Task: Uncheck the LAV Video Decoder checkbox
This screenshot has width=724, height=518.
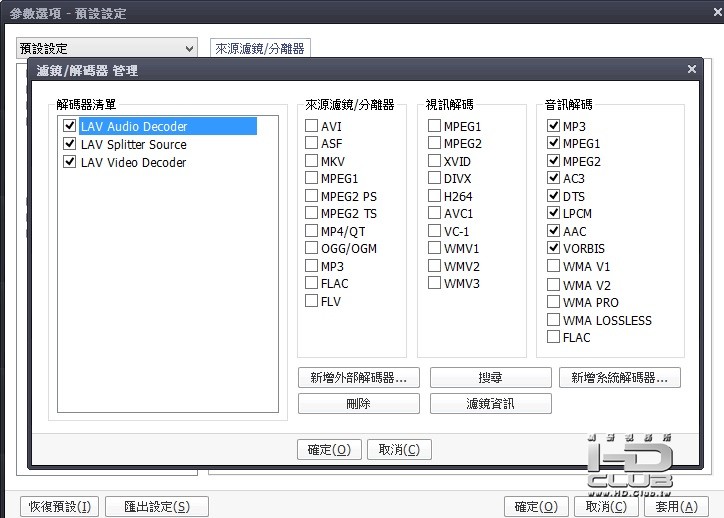Action: (x=70, y=162)
